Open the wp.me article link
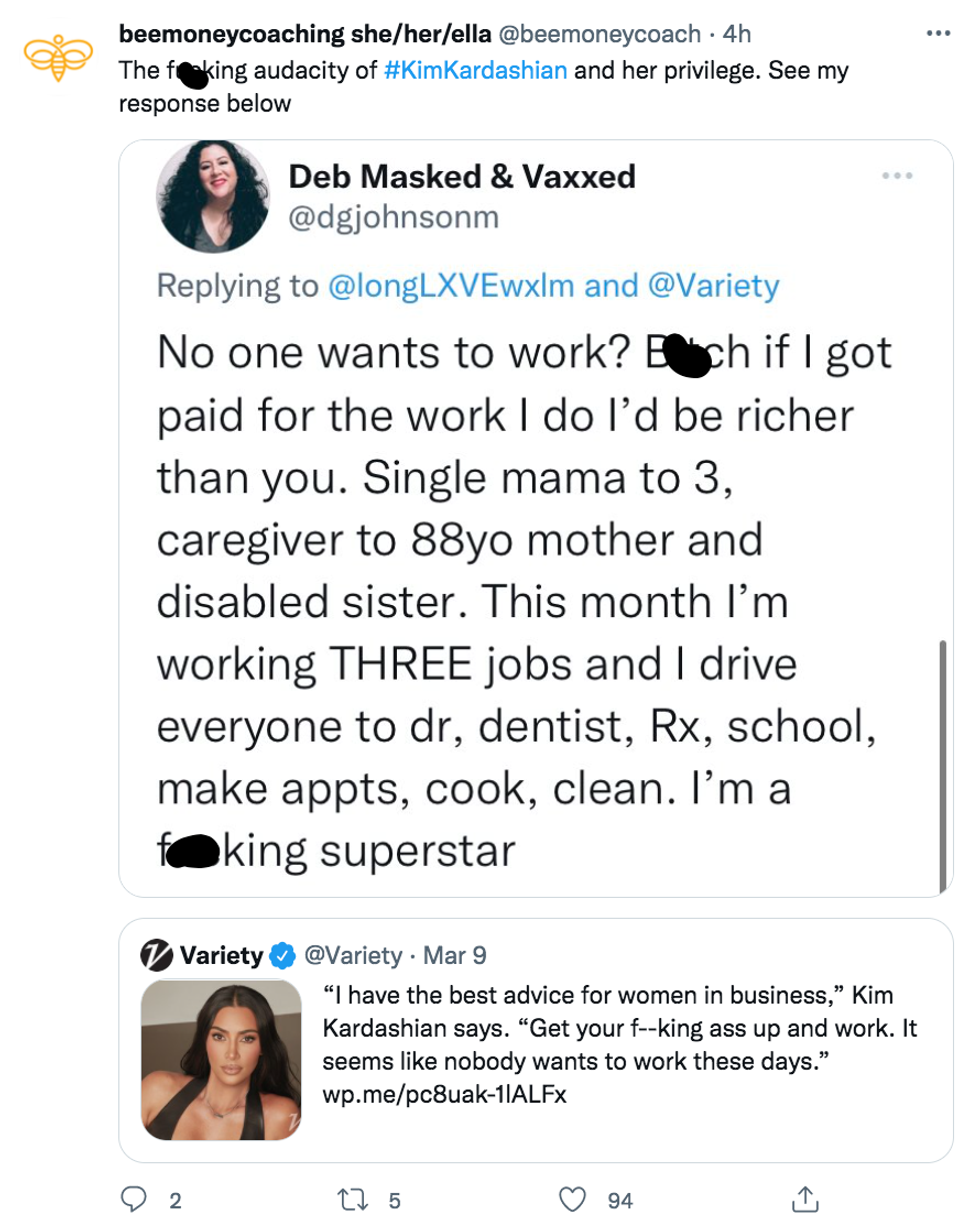The height and width of the screenshot is (1229, 980). coord(446,1094)
